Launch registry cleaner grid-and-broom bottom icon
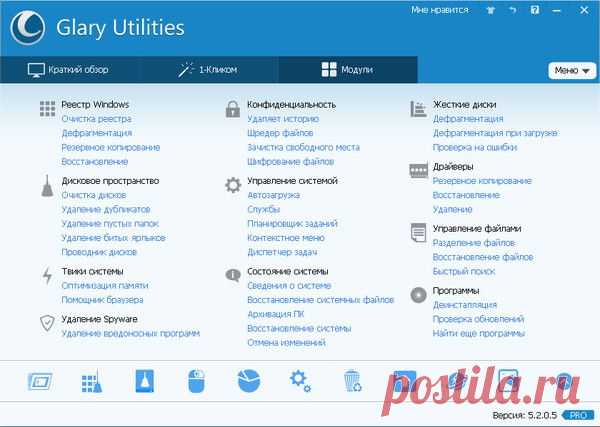The image size is (600, 427). tap(92, 381)
